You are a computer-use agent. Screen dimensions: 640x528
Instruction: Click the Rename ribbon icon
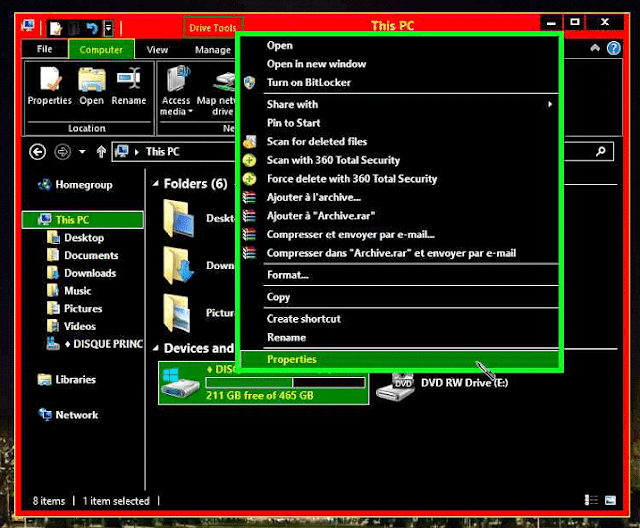(x=129, y=86)
